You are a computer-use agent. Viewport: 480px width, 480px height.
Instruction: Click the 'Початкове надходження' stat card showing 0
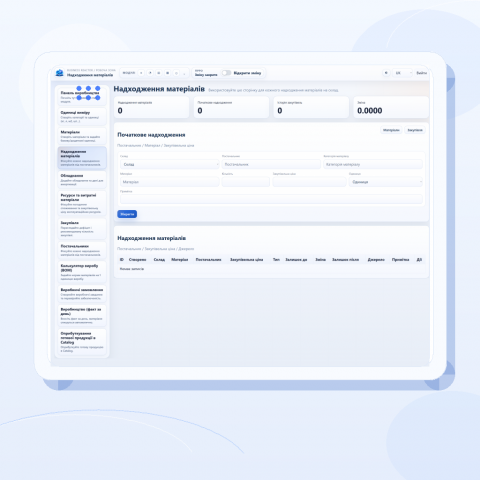click(231, 107)
